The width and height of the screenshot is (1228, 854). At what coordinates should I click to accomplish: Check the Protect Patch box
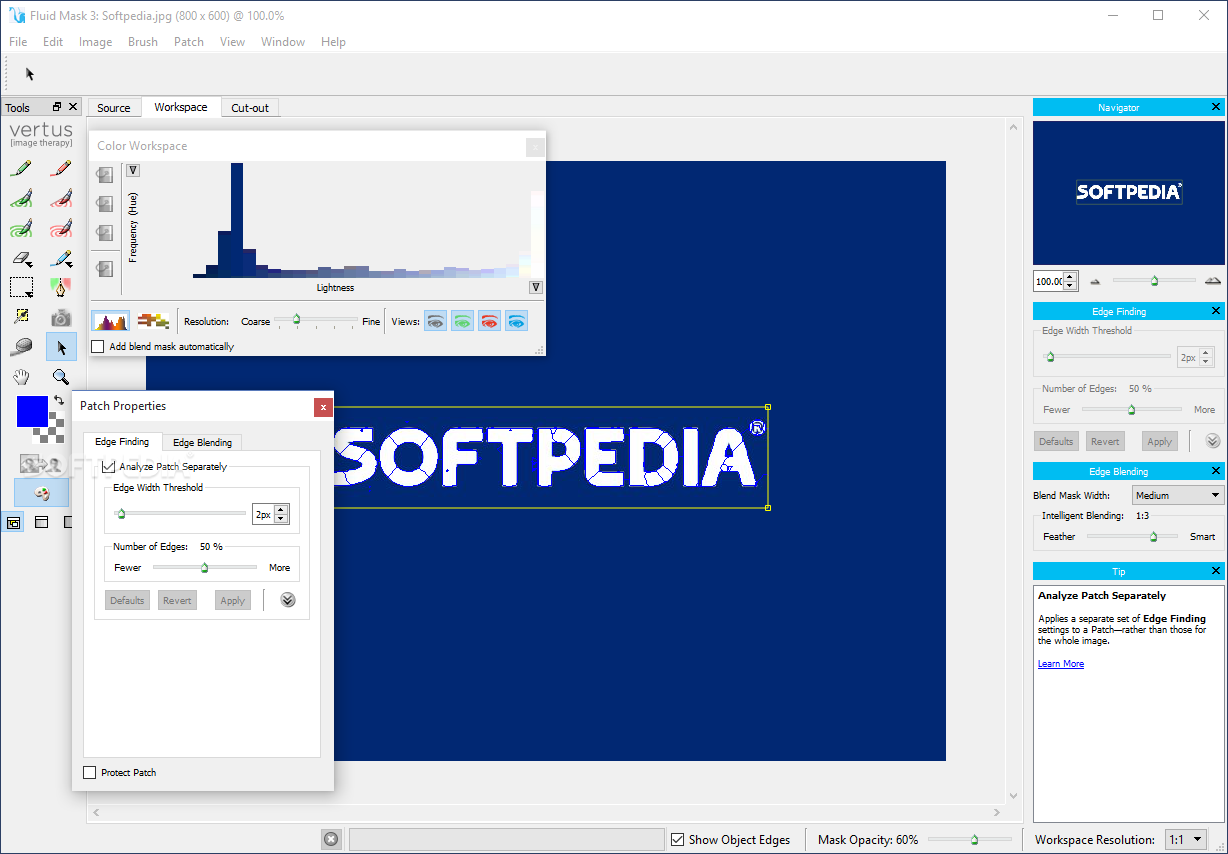(x=90, y=772)
